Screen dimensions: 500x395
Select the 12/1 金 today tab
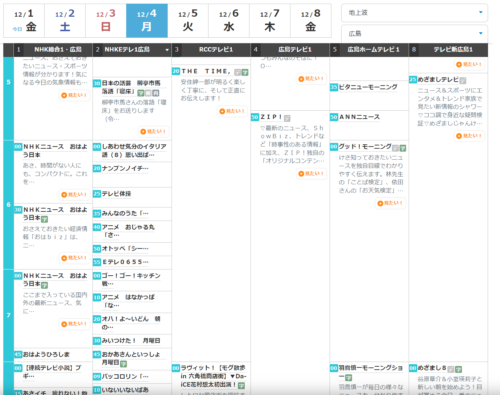(x=24, y=21)
